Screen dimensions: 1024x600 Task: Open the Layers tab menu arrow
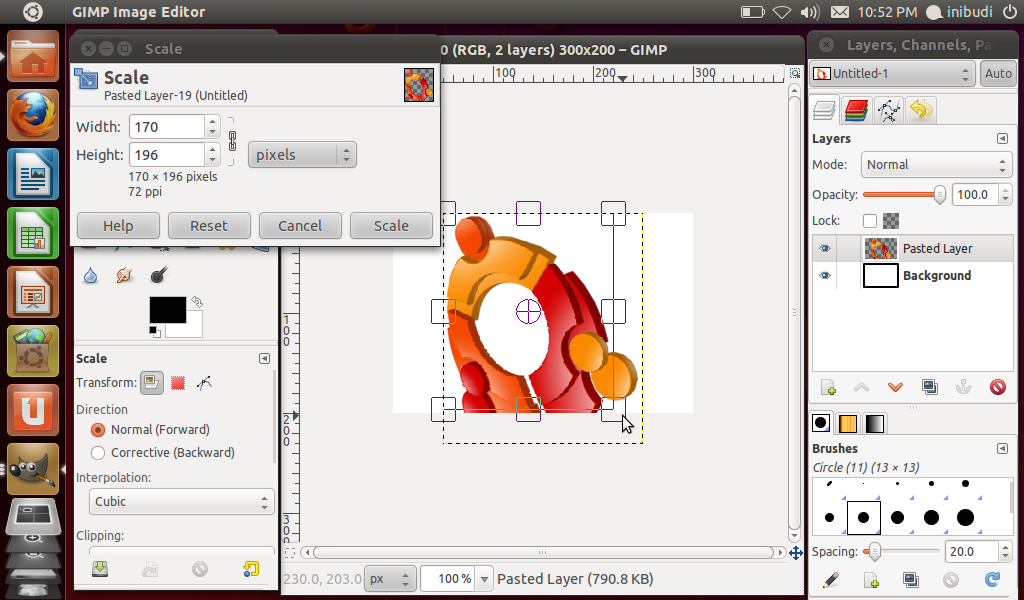click(1002, 138)
